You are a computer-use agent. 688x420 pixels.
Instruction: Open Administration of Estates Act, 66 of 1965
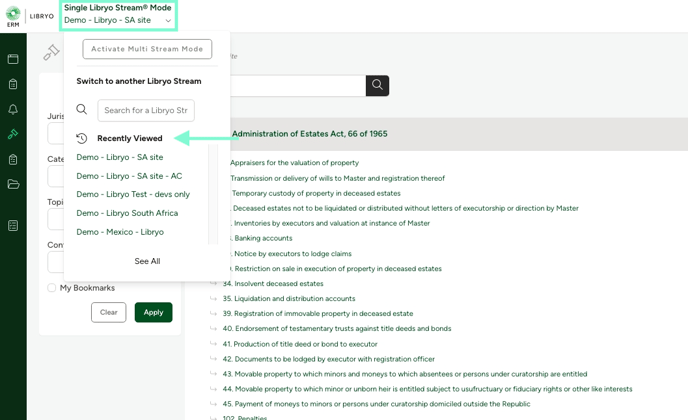point(310,134)
